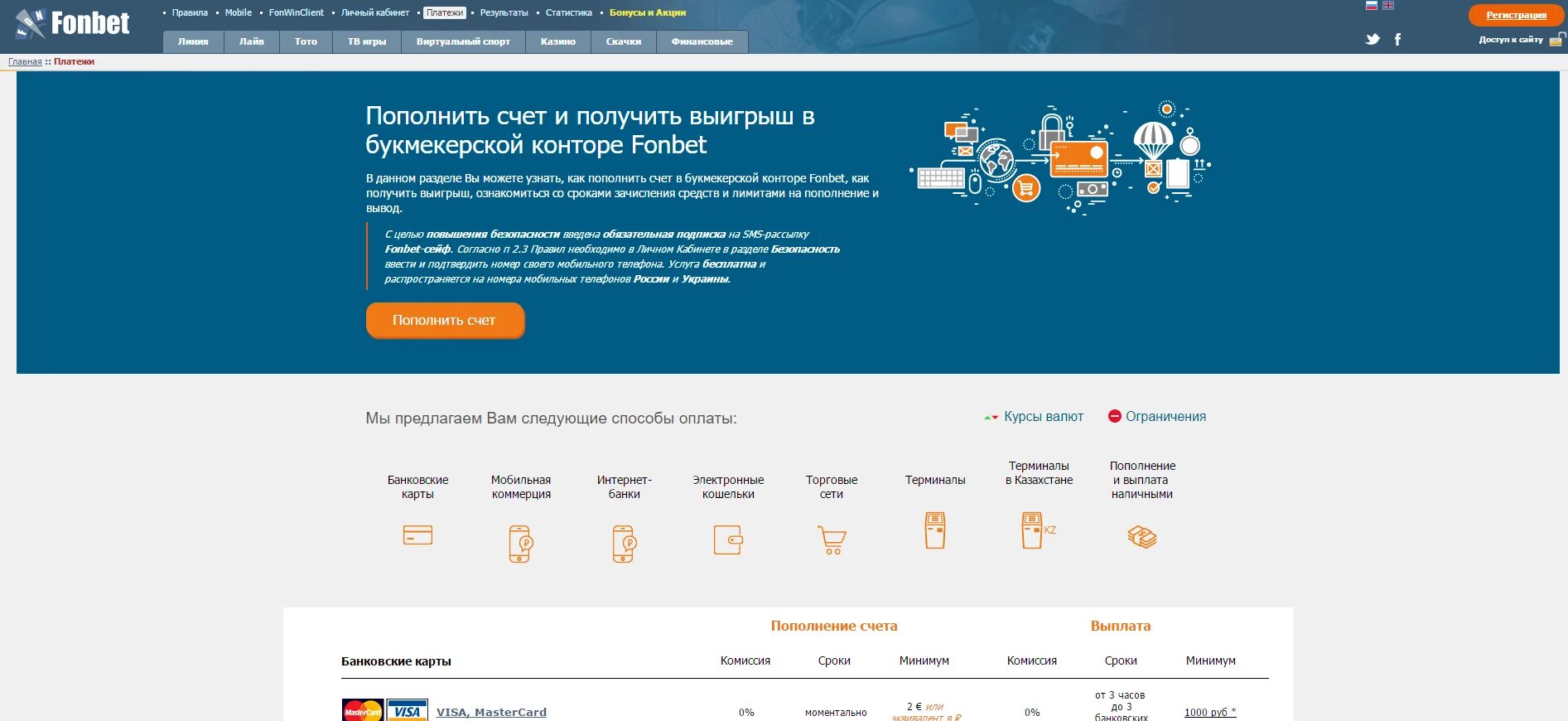
Task: Click the payments illustration in the banner
Action: (1060, 158)
